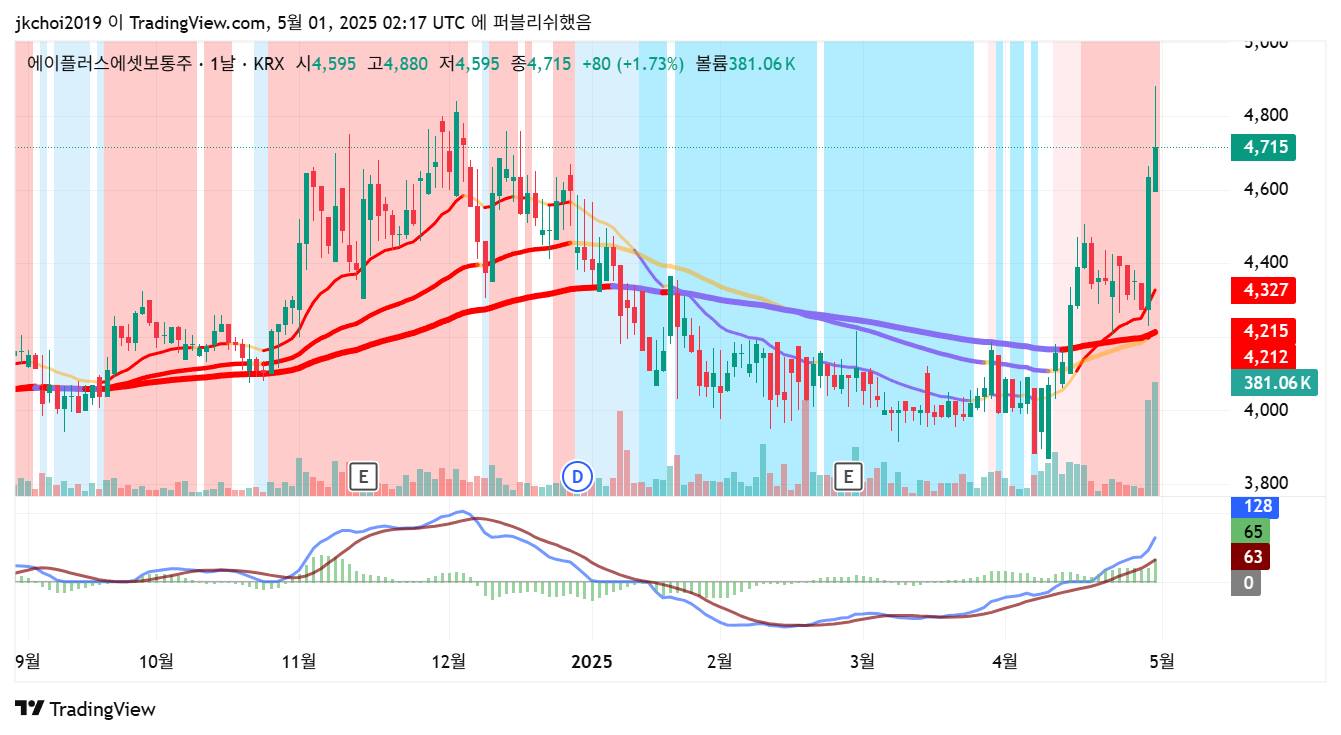Click the 9월 label on time axis
Viewport: 1341px width, 735px height.
(x=29, y=660)
